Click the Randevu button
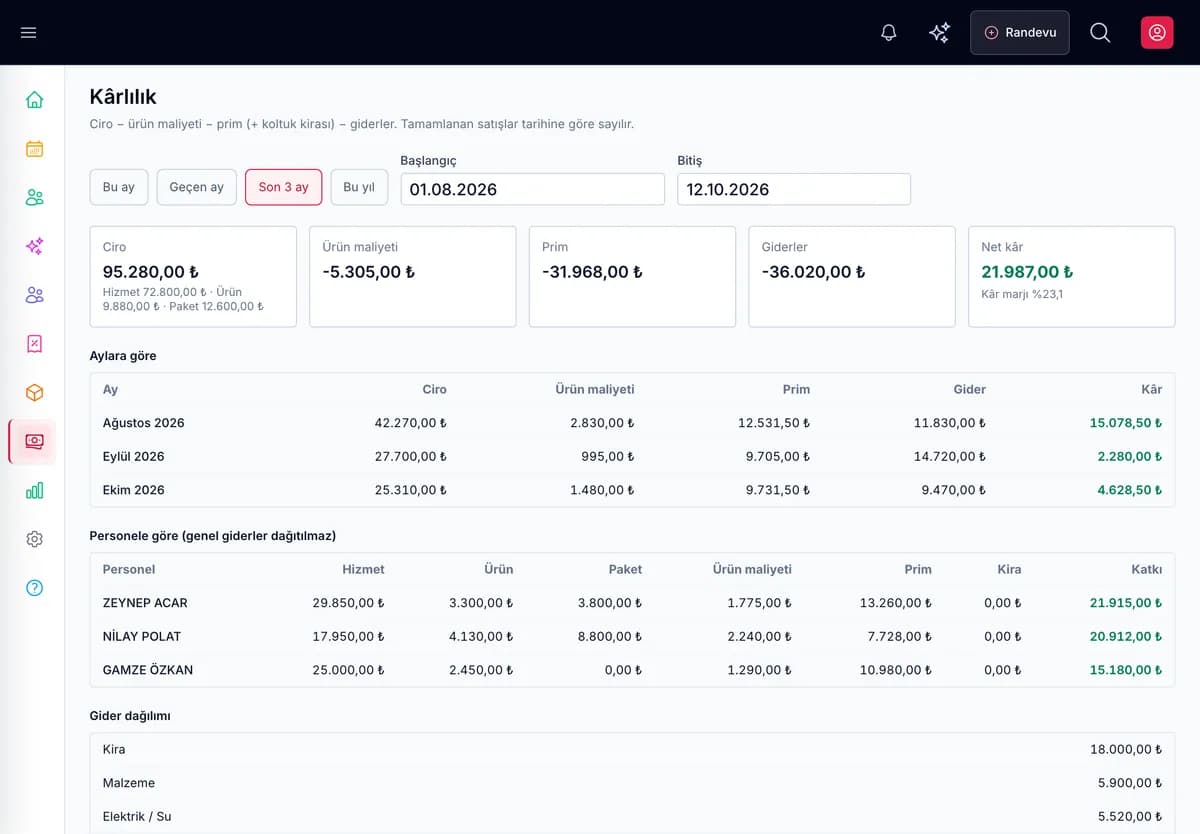The height and width of the screenshot is (834, 1200). pos(1020,33)
